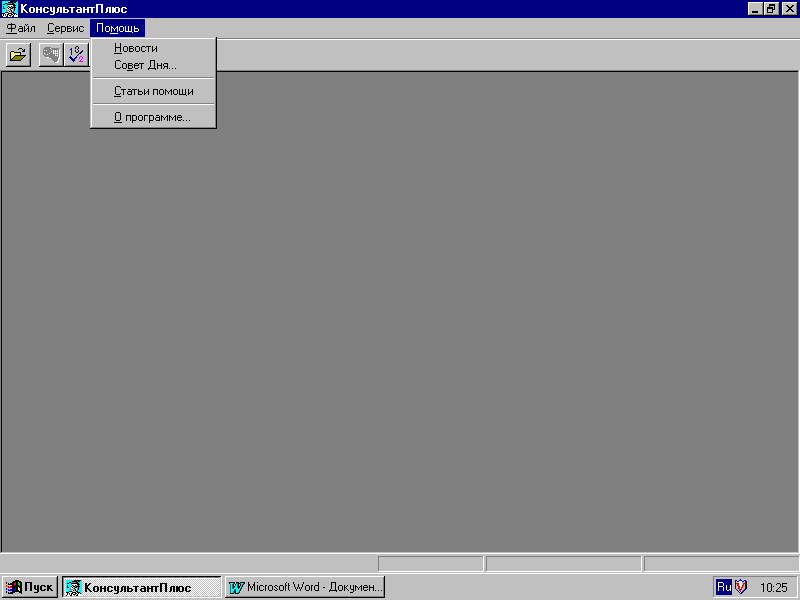Click the 10:25 clock in tray
Screen dimensions: 800x600
[773, 588]
